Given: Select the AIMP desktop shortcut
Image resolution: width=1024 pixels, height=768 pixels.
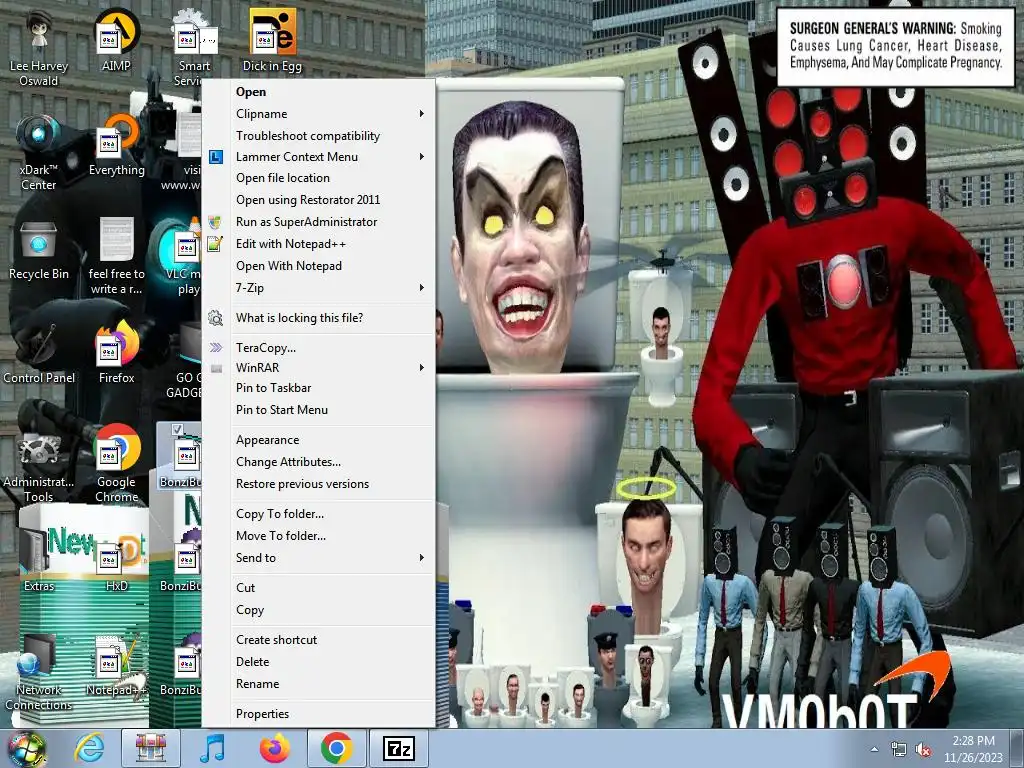Looking at the screenshot, I should click(x=116, y=40).
